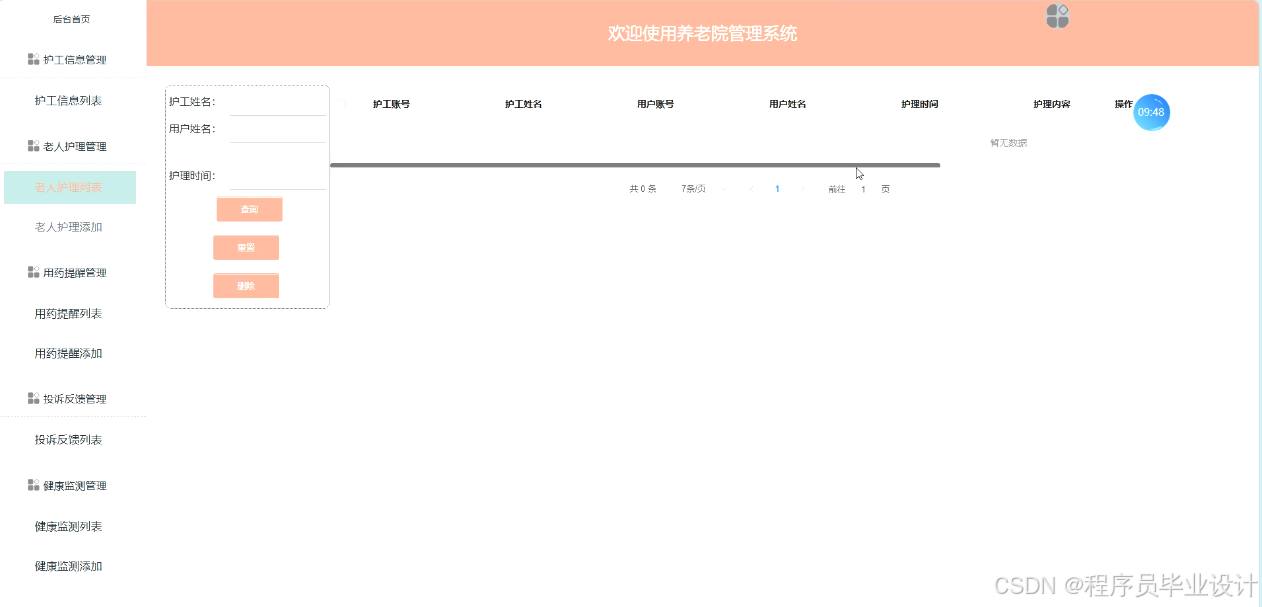Click the 用户姓名 column header
The image size is (1262, 607).
click(787, 104)
